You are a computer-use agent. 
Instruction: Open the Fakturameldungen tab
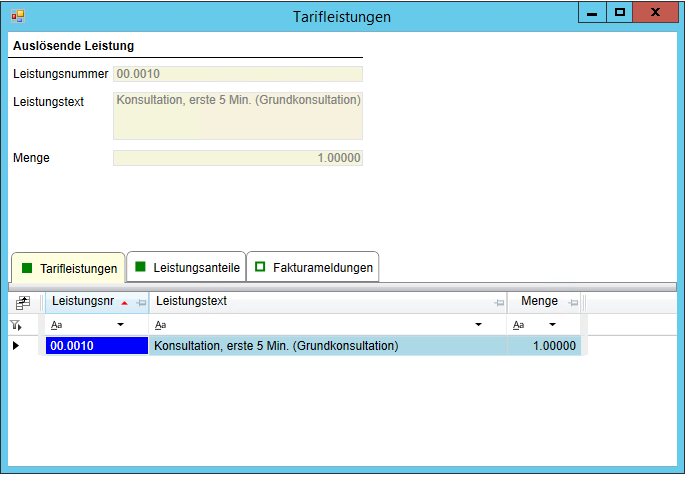point(313,267)
